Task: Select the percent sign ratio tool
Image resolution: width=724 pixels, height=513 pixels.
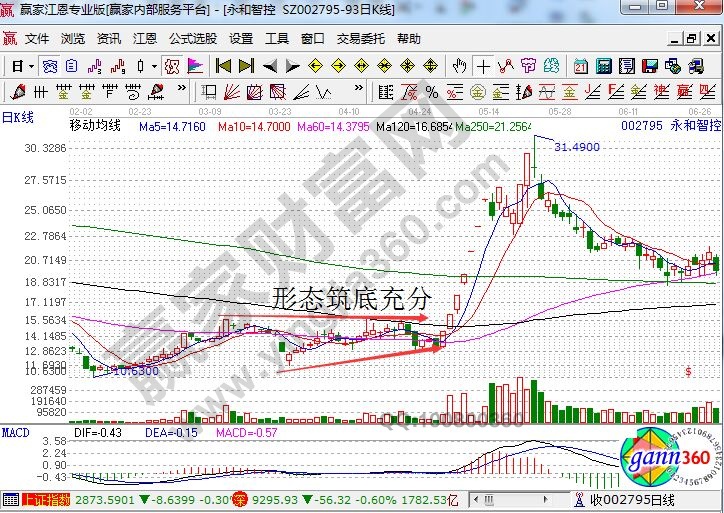Action: click(432, 92)
